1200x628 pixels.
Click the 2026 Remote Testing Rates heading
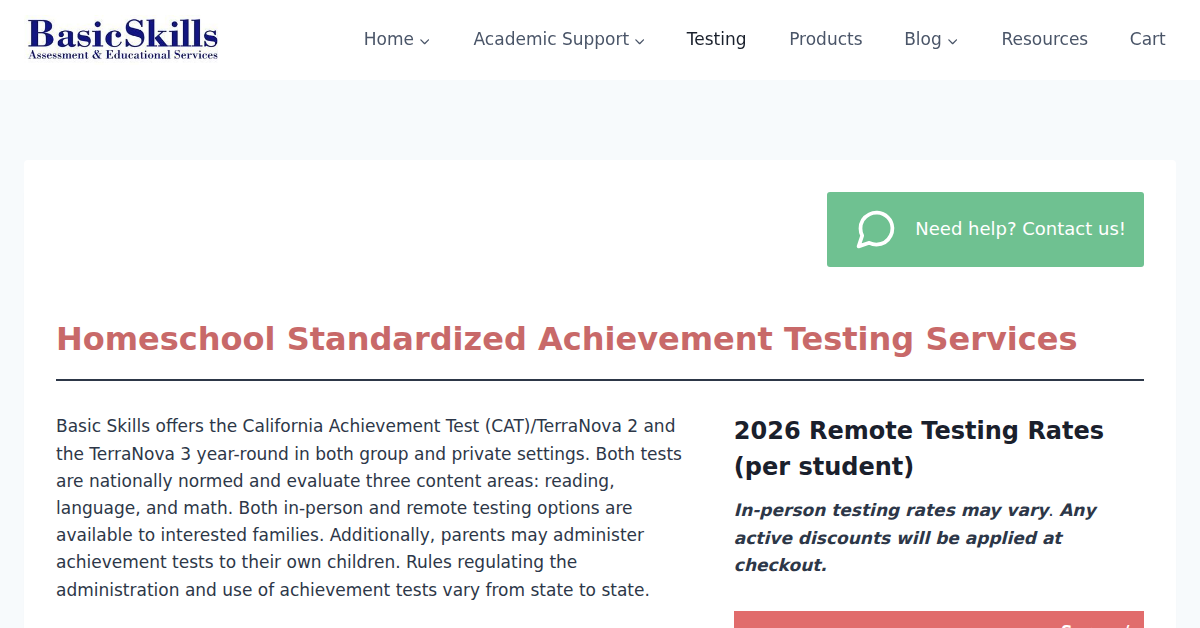point(918,448)
